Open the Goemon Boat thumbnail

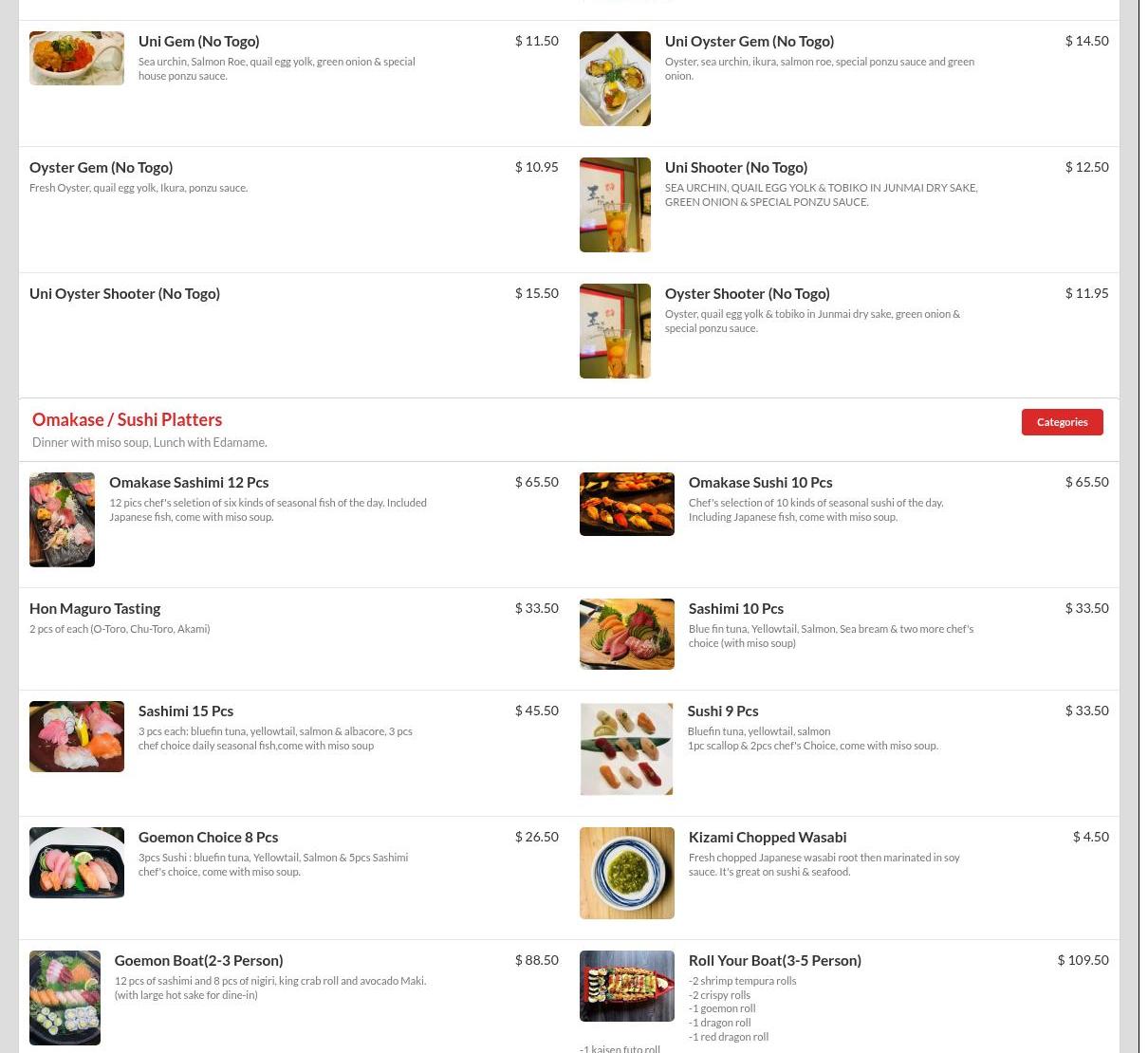coord(65,998)
